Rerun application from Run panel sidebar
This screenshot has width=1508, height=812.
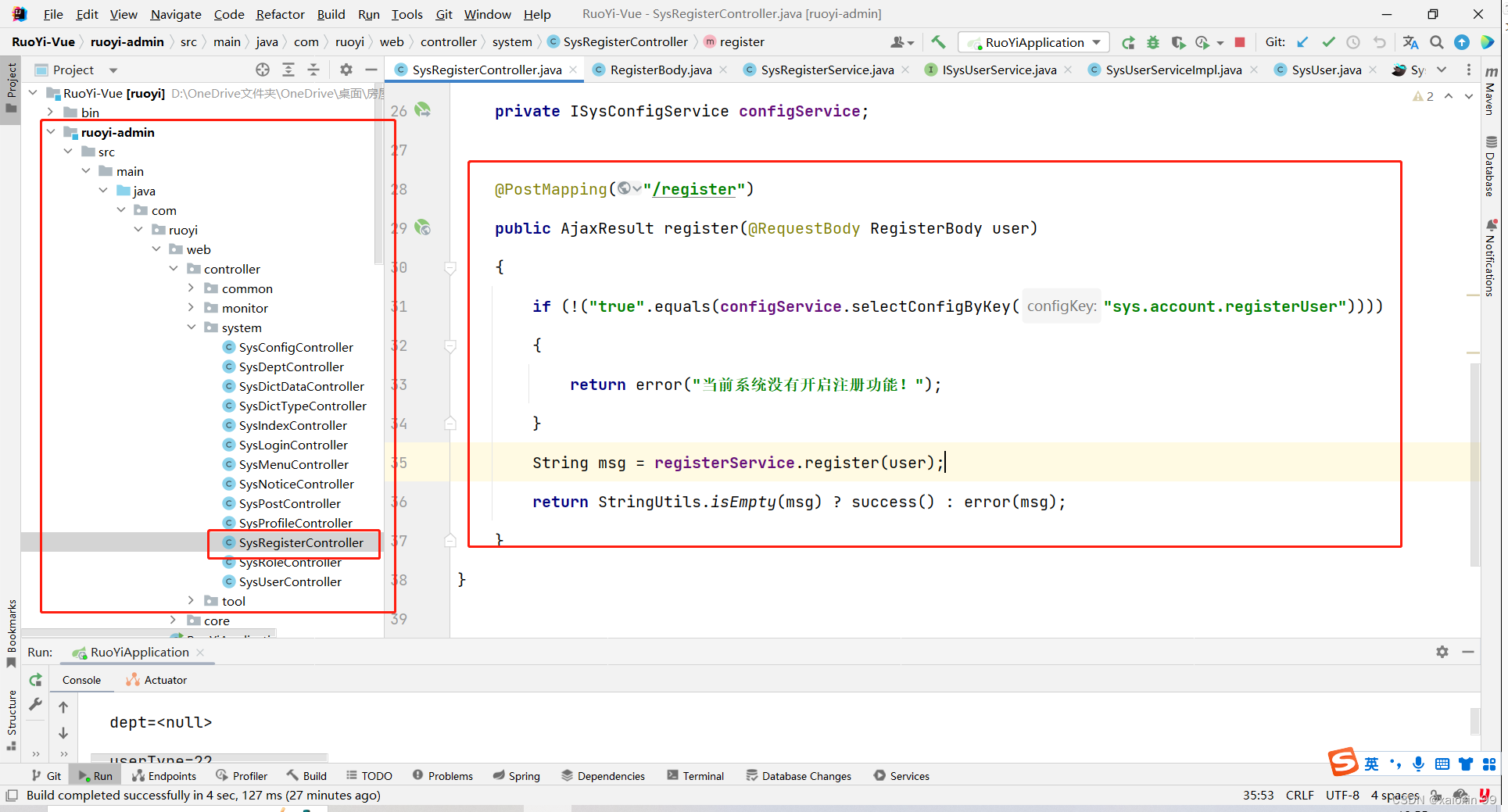(x=35, y=680)
